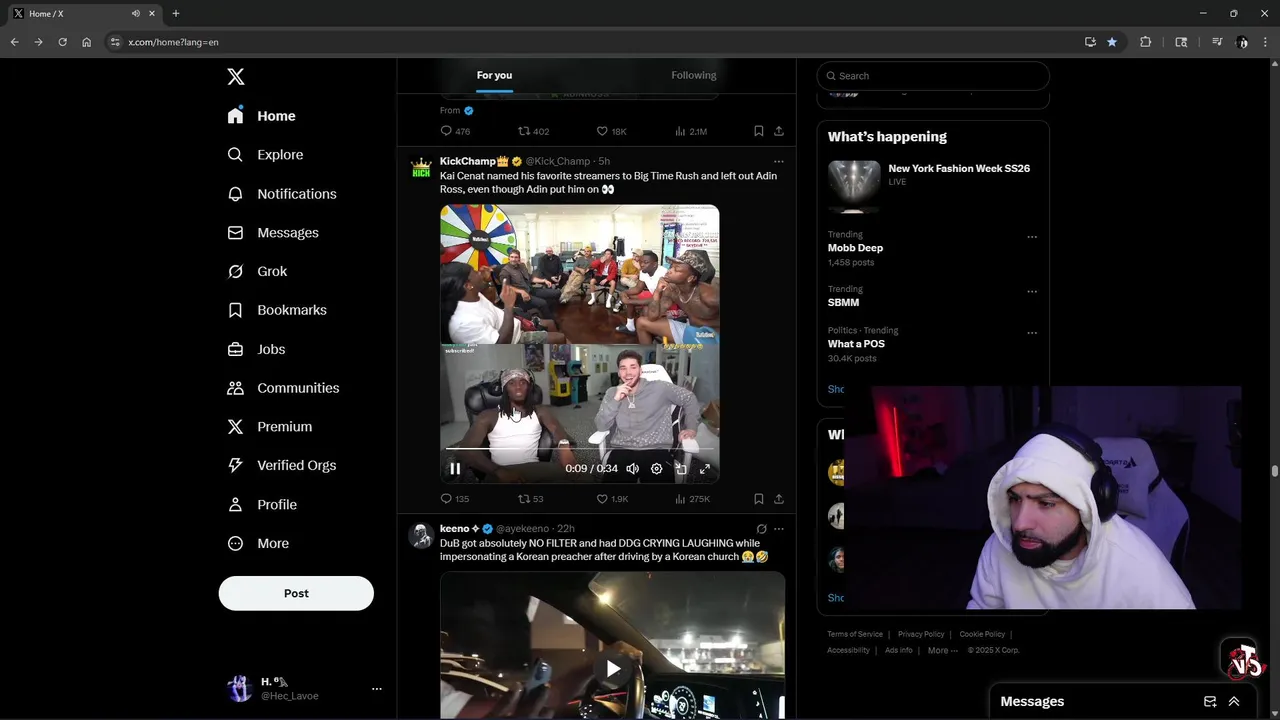This screenshot has width=1280, height=720.
Task: Bookmark this page with the star icon
Action: pos(1112,42)
